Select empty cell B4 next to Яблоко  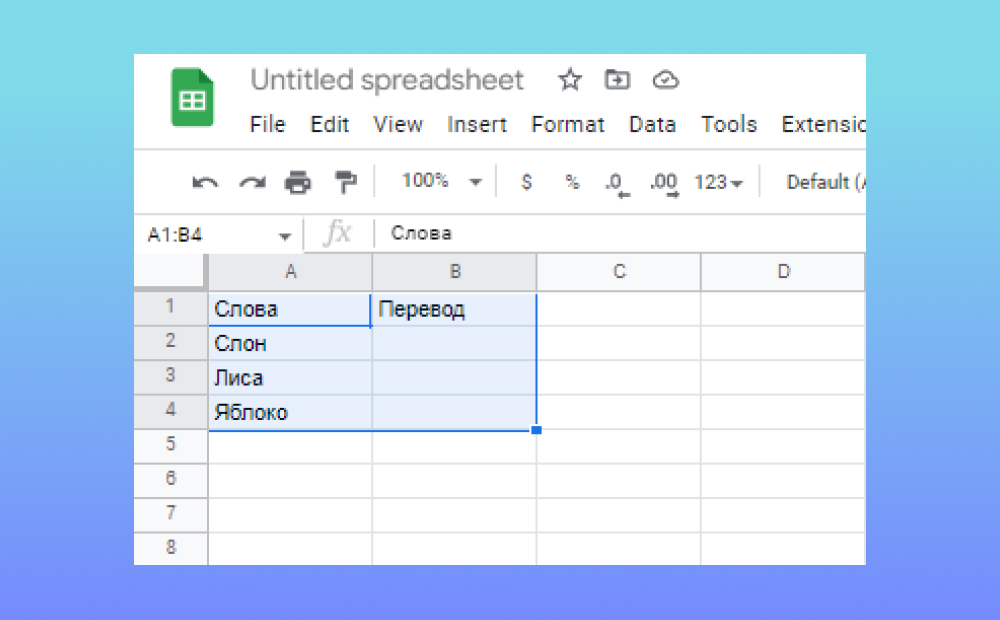[454, 413]
